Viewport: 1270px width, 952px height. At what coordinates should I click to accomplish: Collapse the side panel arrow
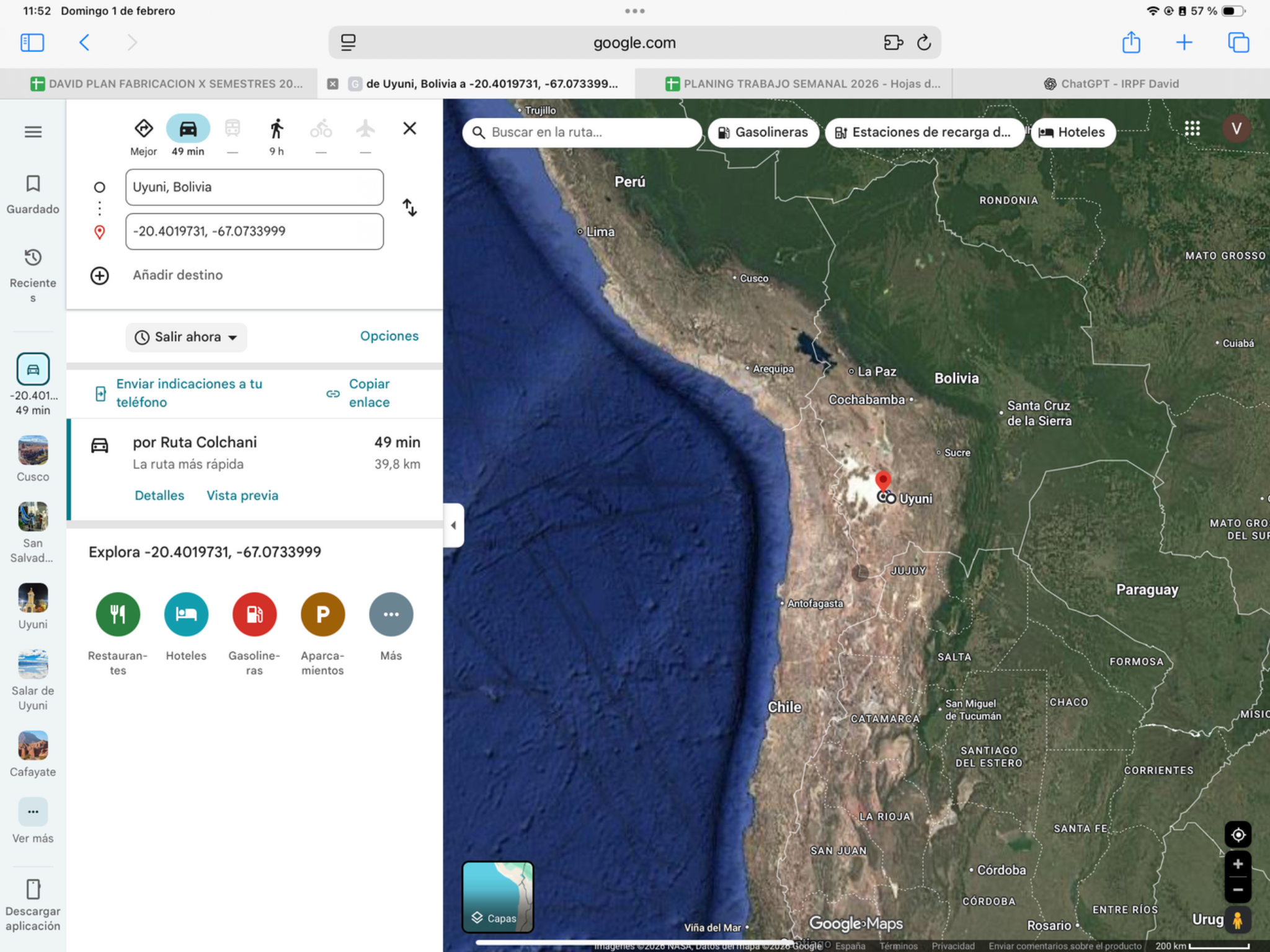[453, 526]
